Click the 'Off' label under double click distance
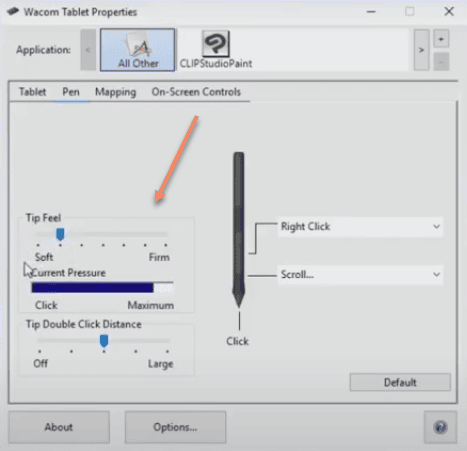Image resolution: width=467 pixels, height=451 pixels. coord(41,363)
